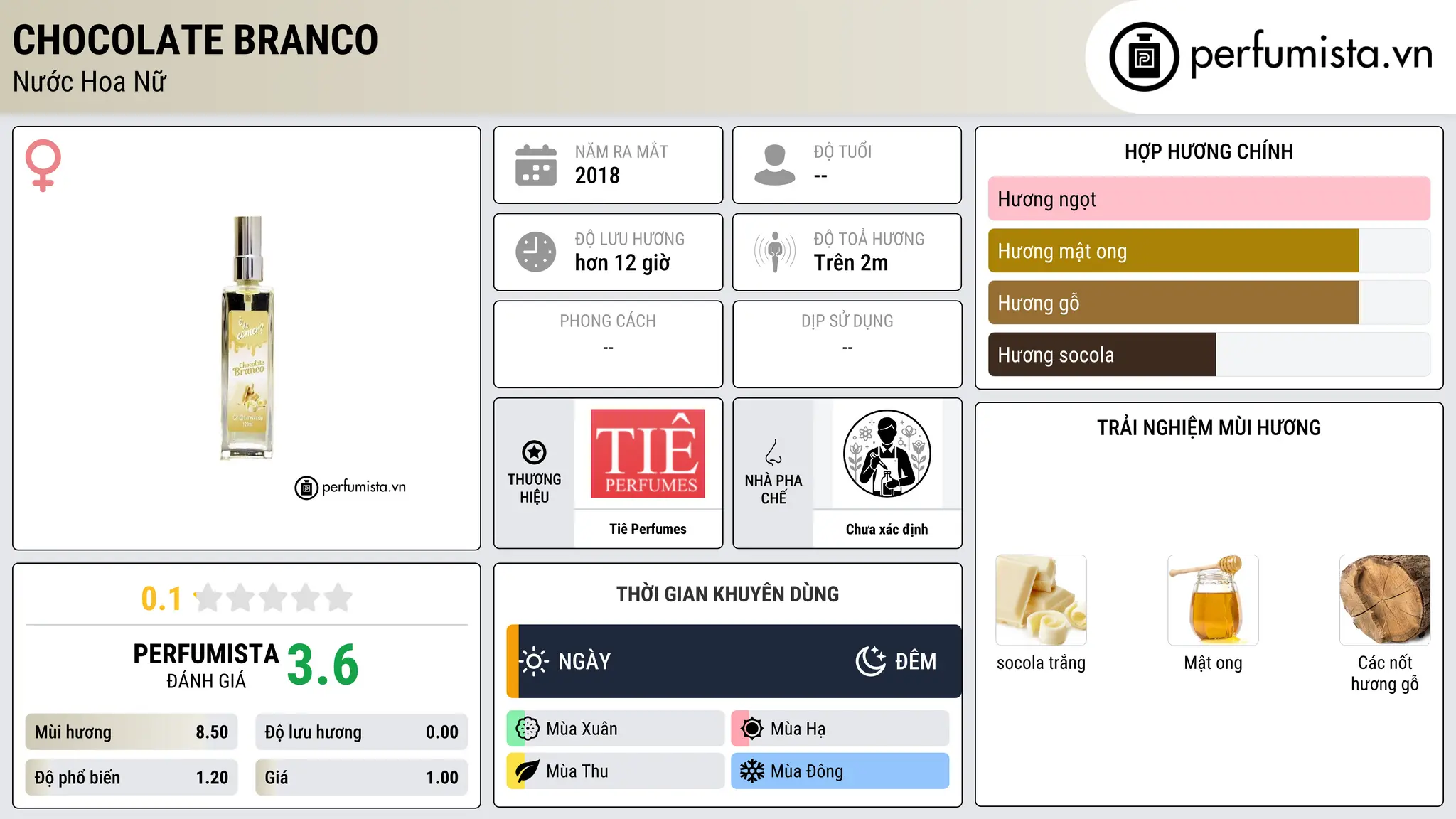The height and width of the screenshot is (819, 1456).
Task: Click the 0.1 user rating score
Action: coord(161,599)
